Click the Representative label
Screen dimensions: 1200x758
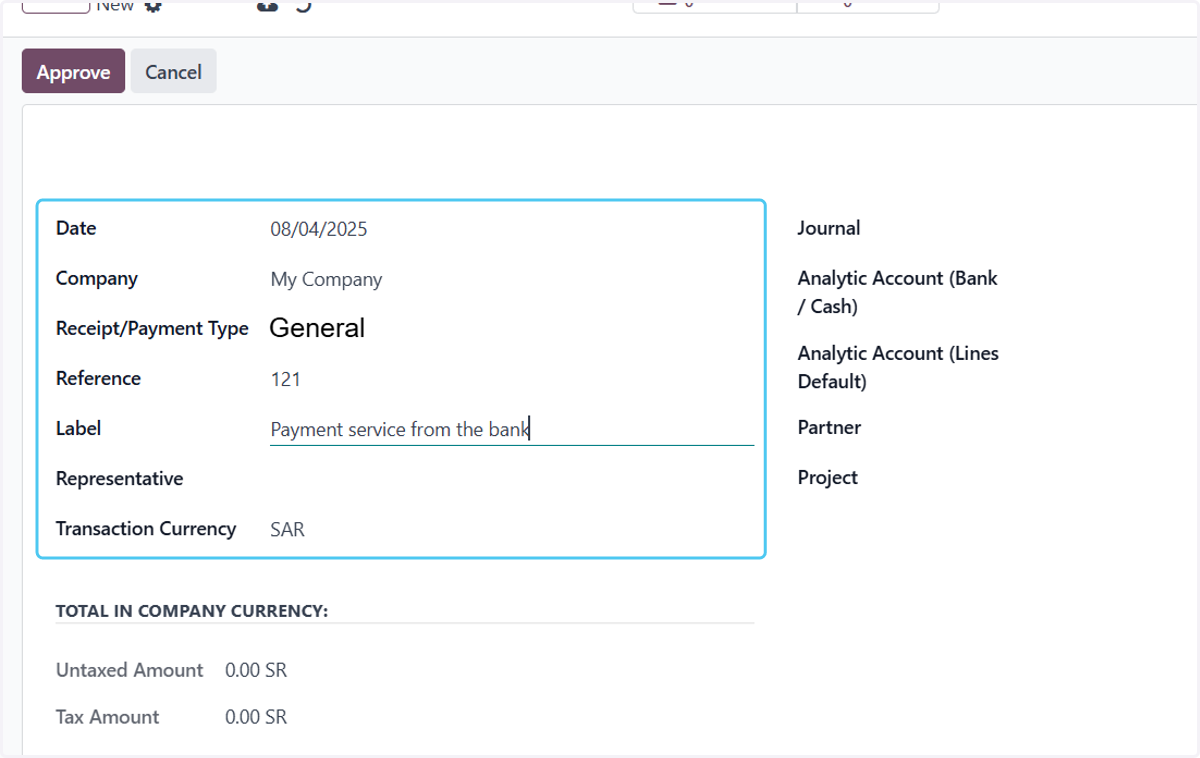[119, 478]
